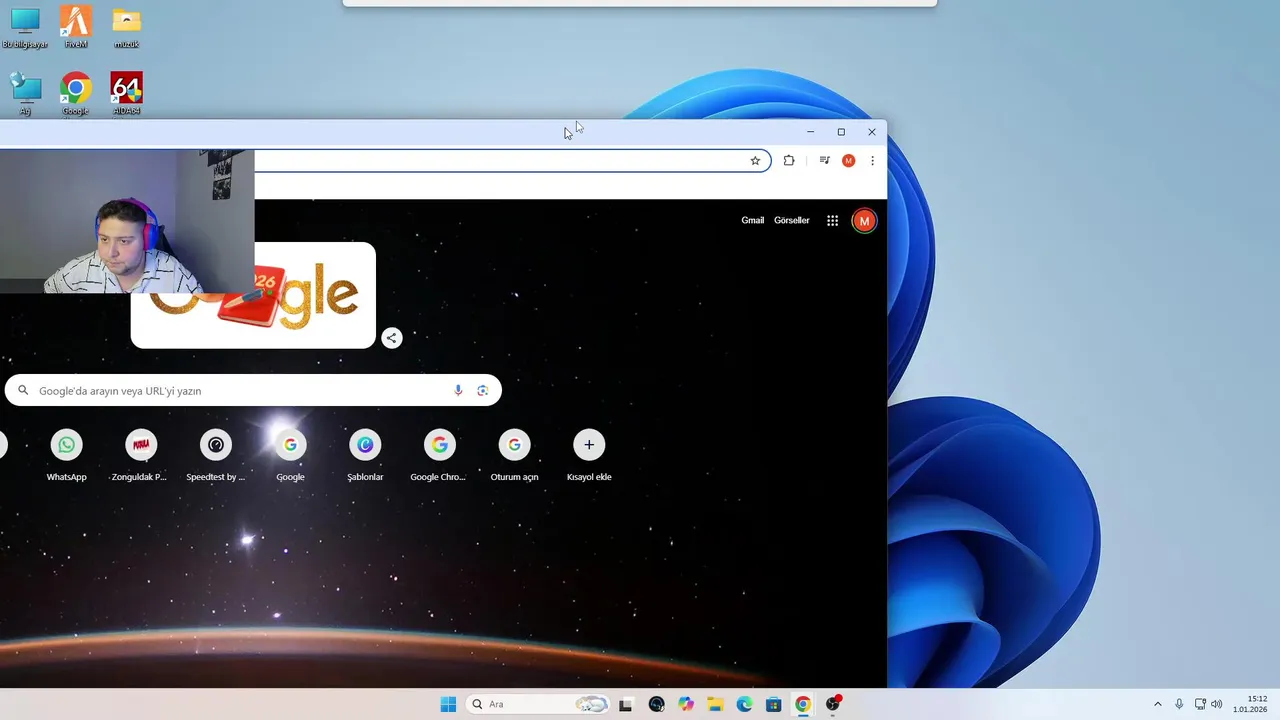Start voice search with microphone
This screenshot has width=1280, height=720.
point(458,390)
